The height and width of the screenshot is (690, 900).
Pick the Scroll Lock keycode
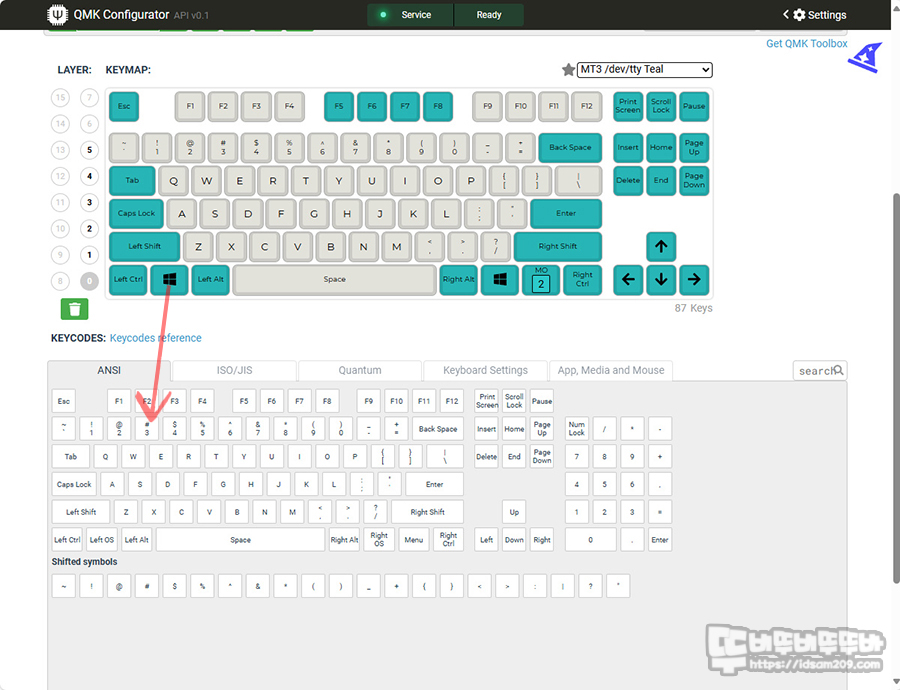pos(514,401)
